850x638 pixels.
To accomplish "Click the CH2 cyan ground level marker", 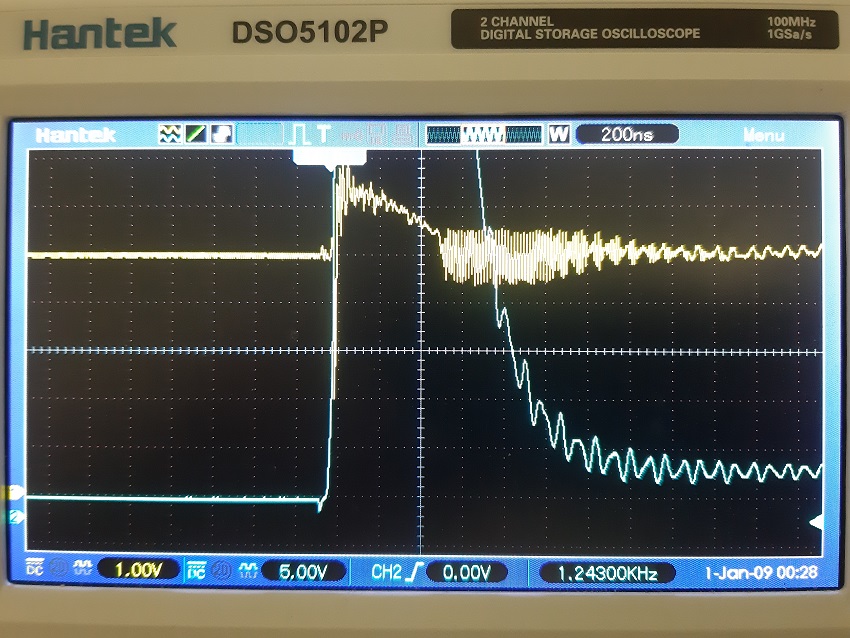I will [x=15, y=517].
